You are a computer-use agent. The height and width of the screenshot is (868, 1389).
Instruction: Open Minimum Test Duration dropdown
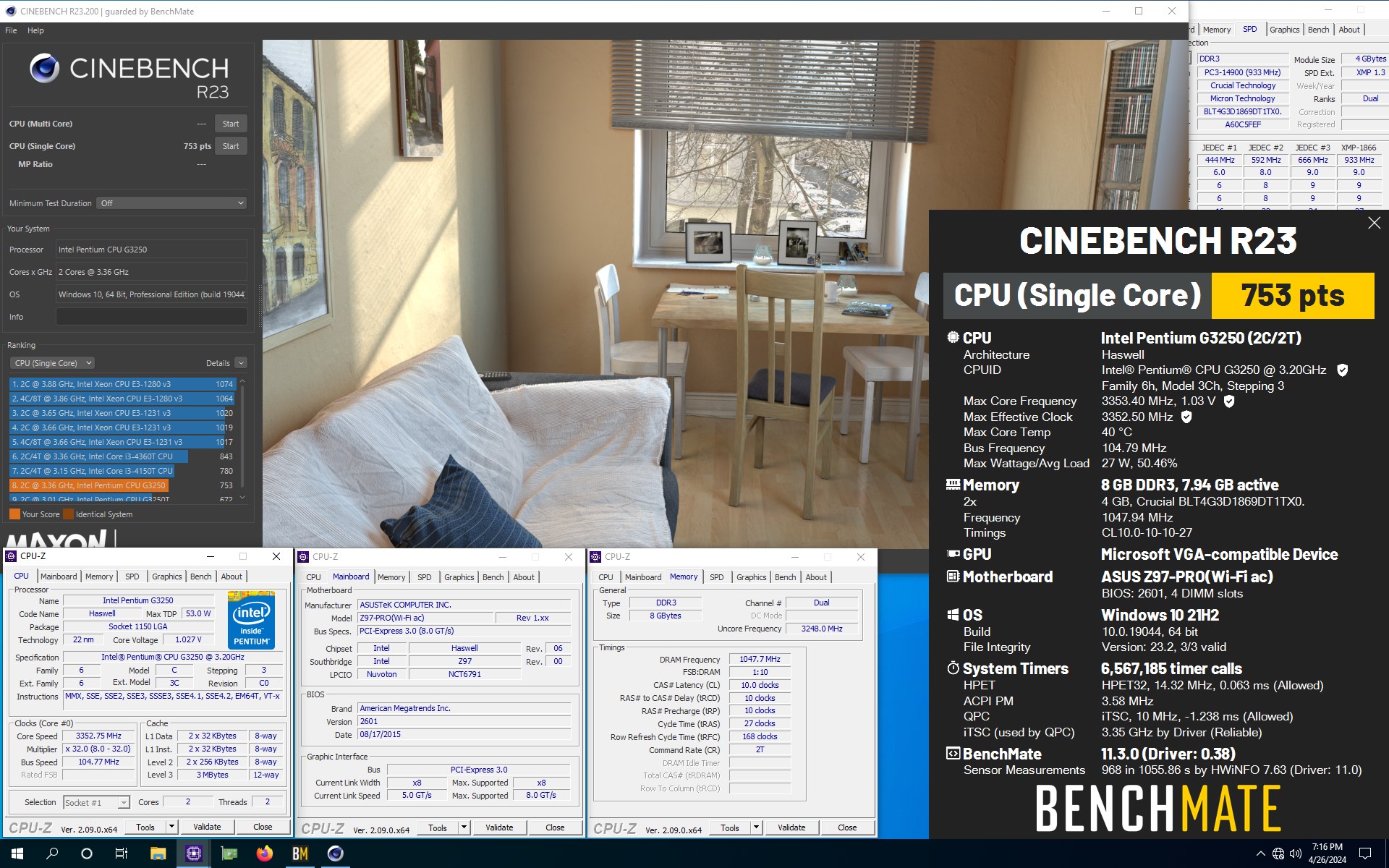pyautogui.click(x=172, y=203)
